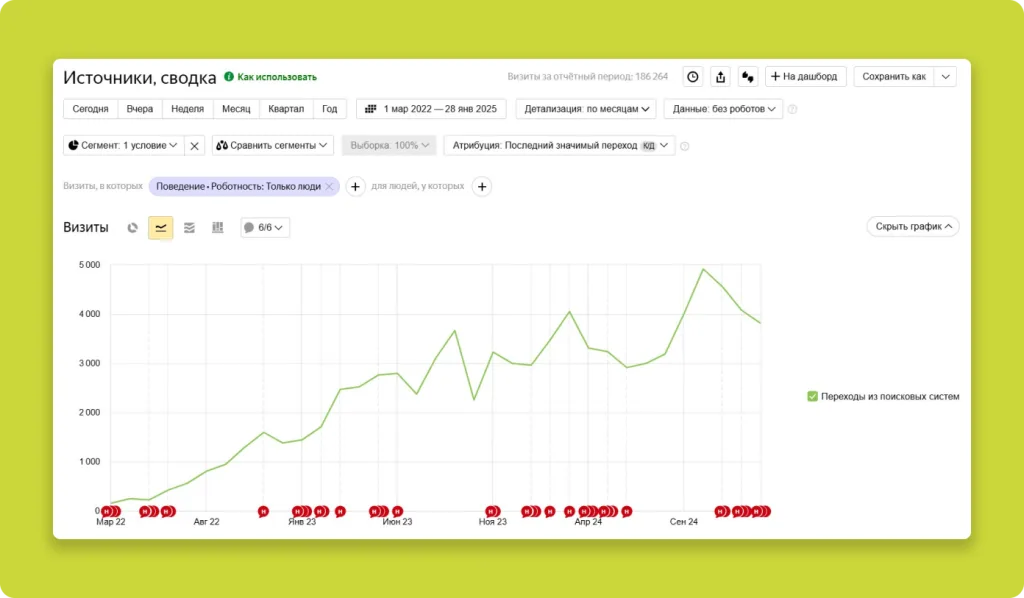Select the line chart view icon

coord(161,228)
